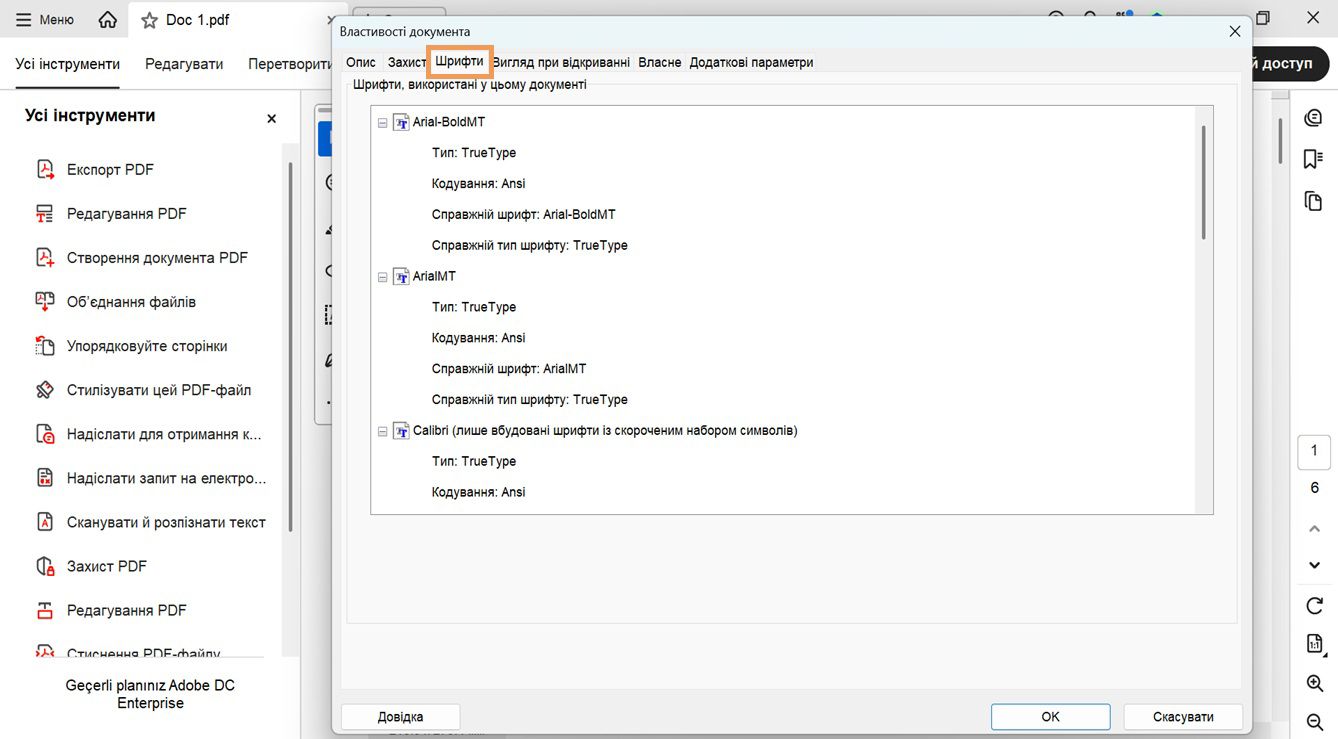Open the Редагувати top tab
This screenshot has height=739, width=1338.
pos(184,64)
